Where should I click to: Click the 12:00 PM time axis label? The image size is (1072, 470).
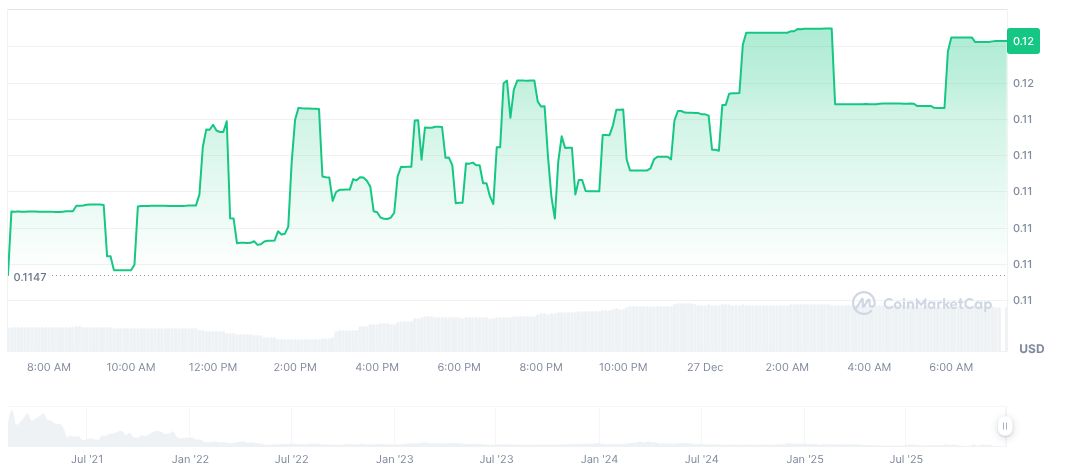tap(213, 367)
